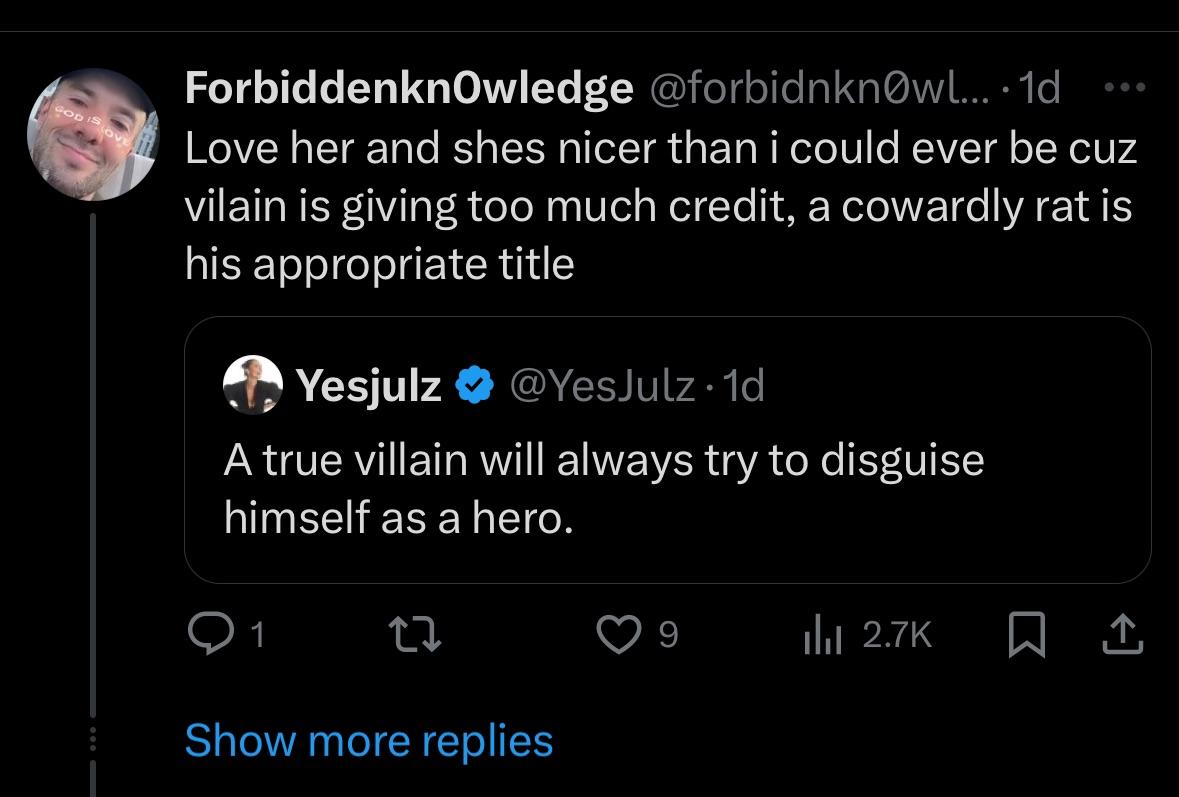Show more replies in thread
The width and height of the screenshot is (1179, 797).
(x=368, y=741)
